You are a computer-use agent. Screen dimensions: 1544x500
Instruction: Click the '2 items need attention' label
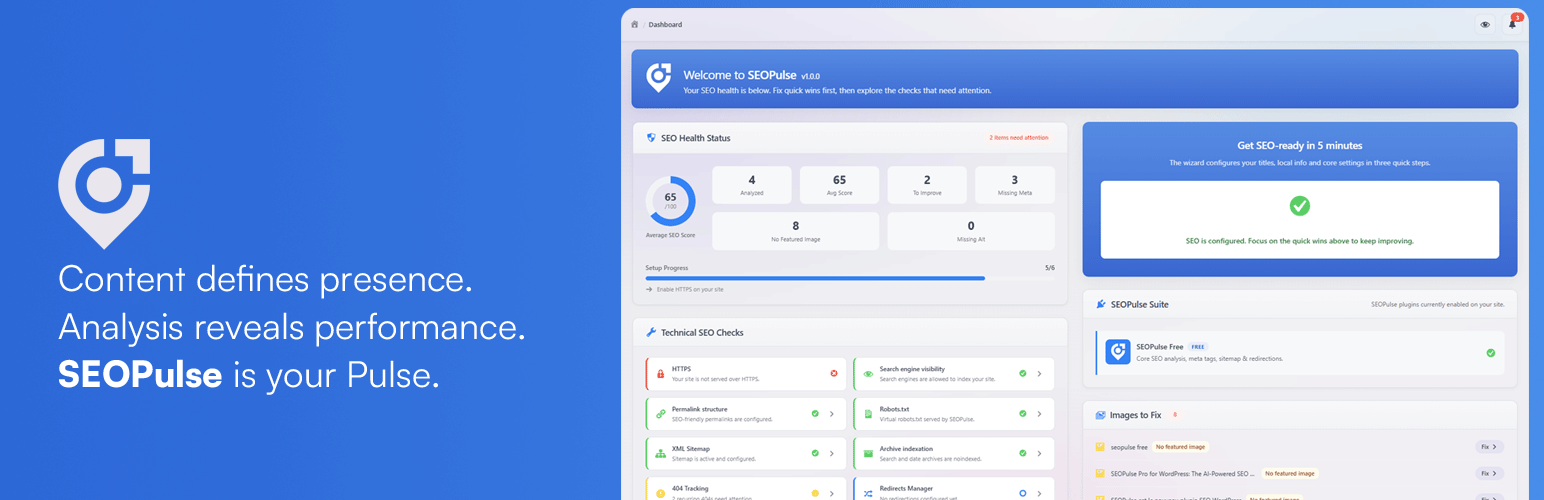click(1019, 138)
